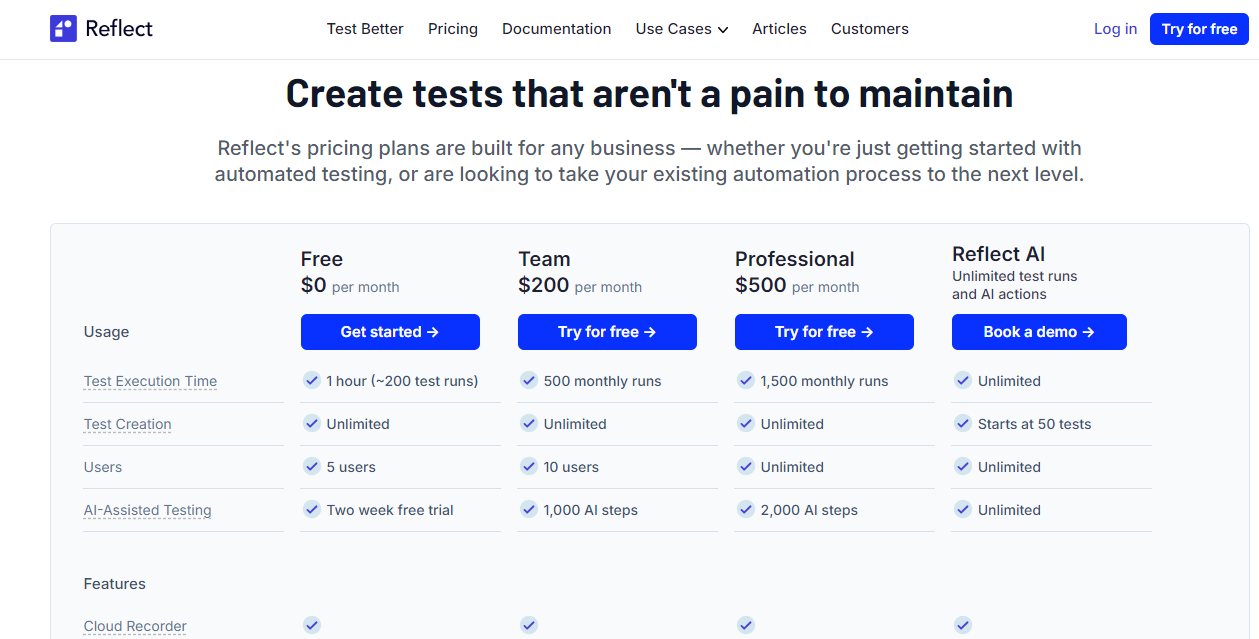Open the Documentation page

tap(556, 29)
